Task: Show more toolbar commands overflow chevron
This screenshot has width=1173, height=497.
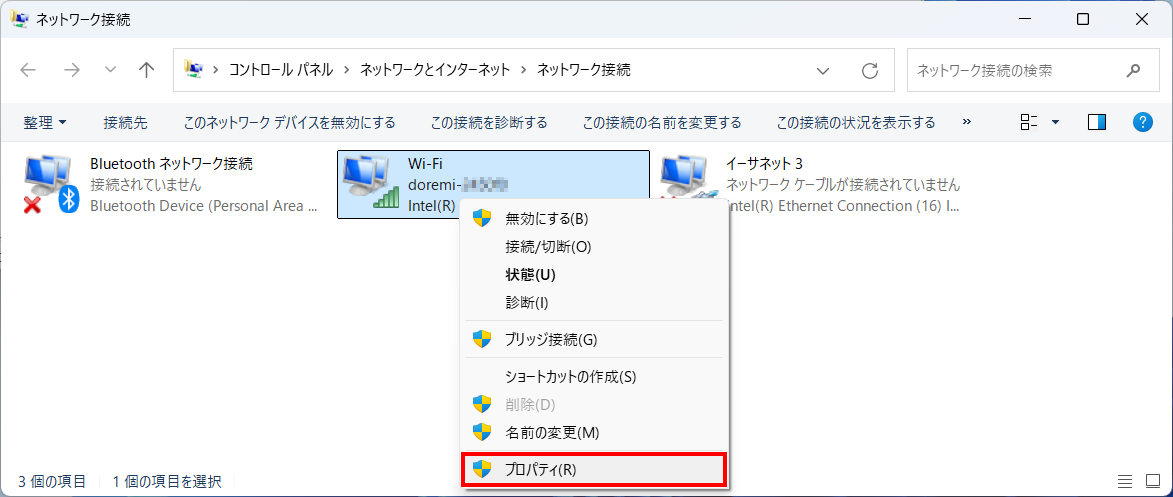Action: coord(967,121)
